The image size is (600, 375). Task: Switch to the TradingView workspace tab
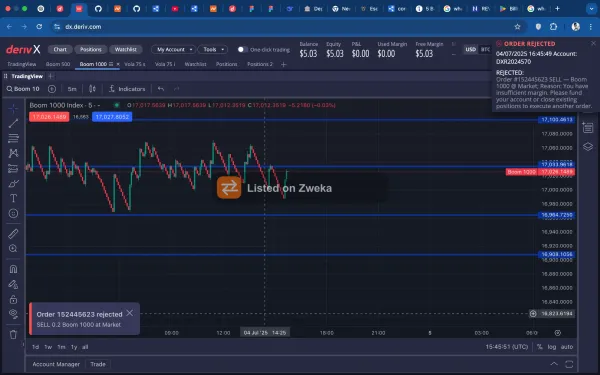coord(22,64)
